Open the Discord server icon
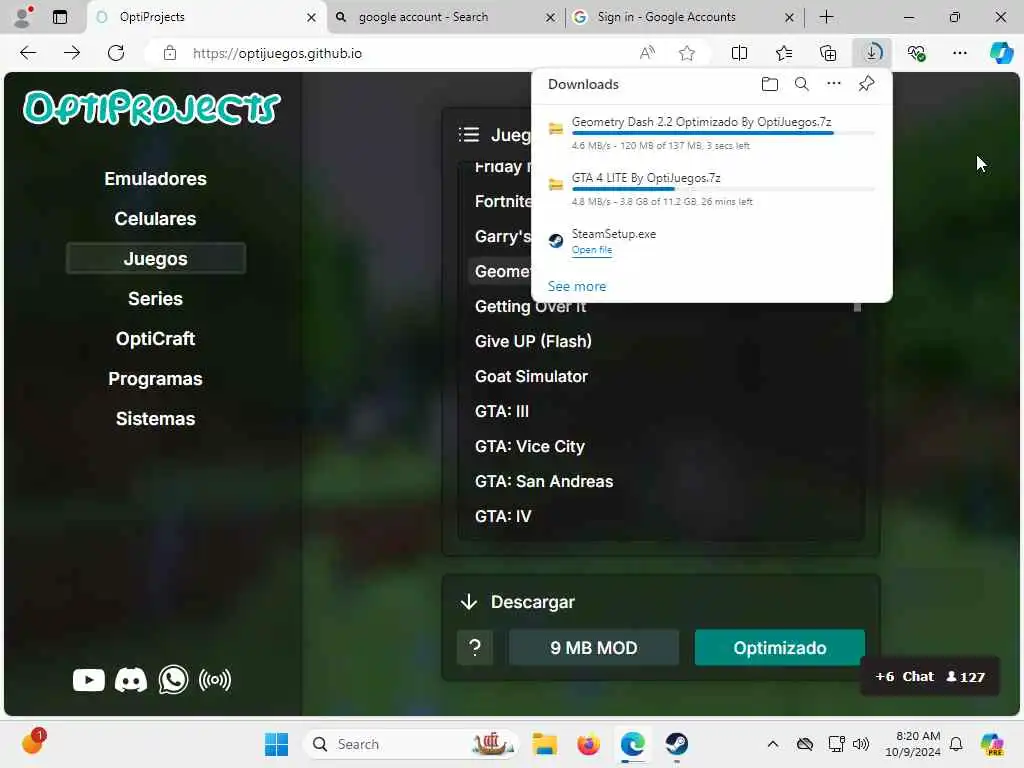The image size is (1024, 768). tap(131, 680)
